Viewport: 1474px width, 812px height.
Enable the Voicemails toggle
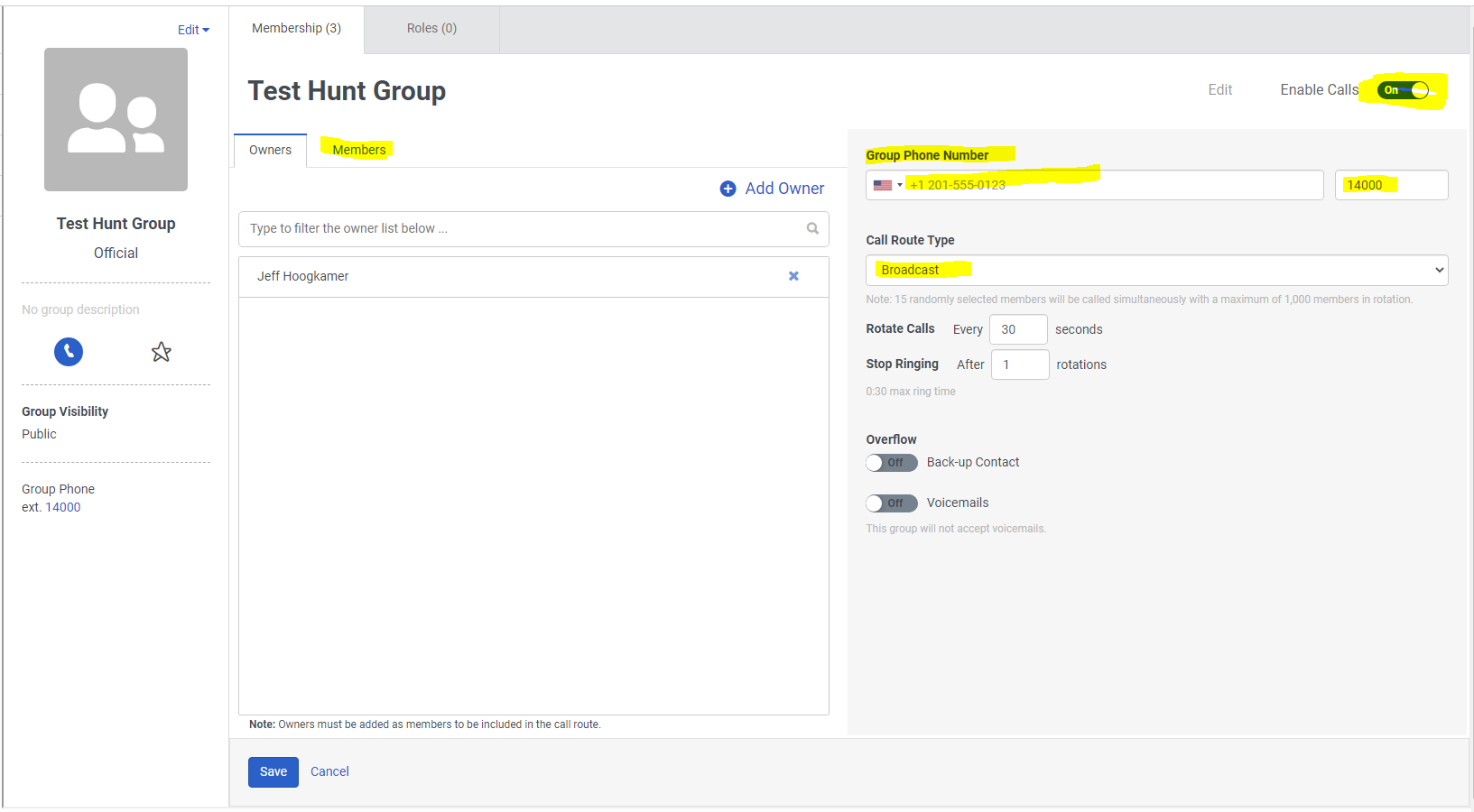(891, 503)
